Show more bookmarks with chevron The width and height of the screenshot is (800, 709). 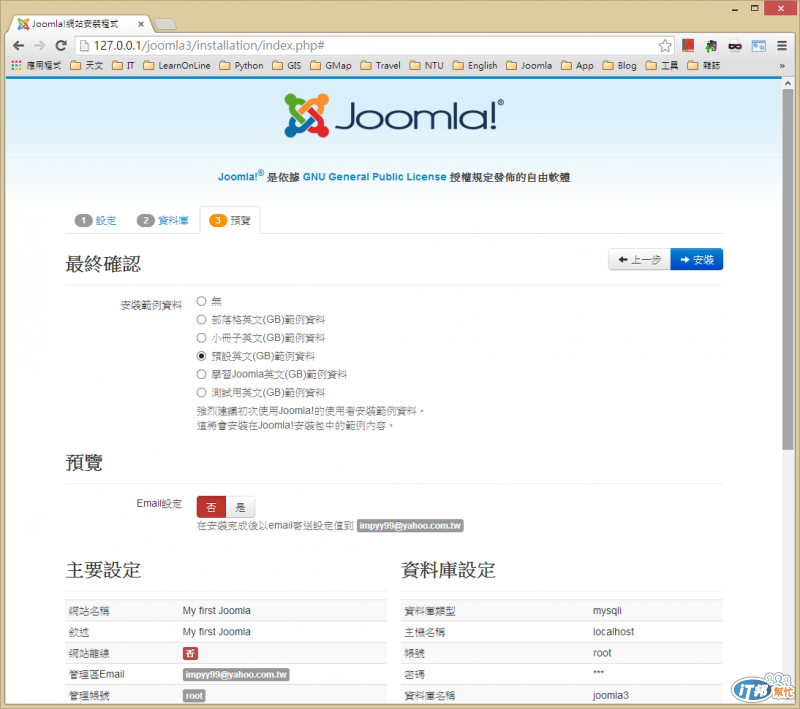pyautogui.click(x=782, y=66)
